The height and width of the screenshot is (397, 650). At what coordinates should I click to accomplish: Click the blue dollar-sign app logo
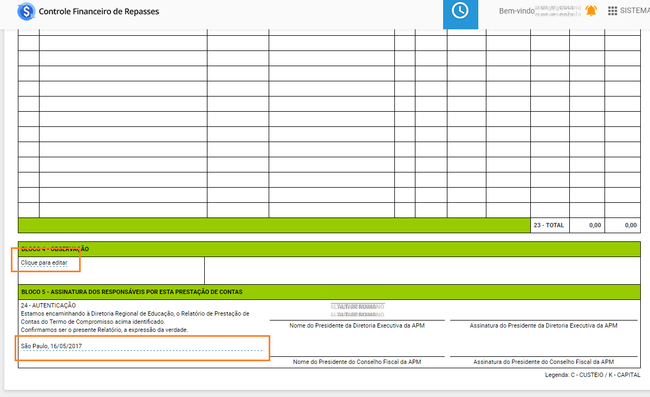(26, 11)
